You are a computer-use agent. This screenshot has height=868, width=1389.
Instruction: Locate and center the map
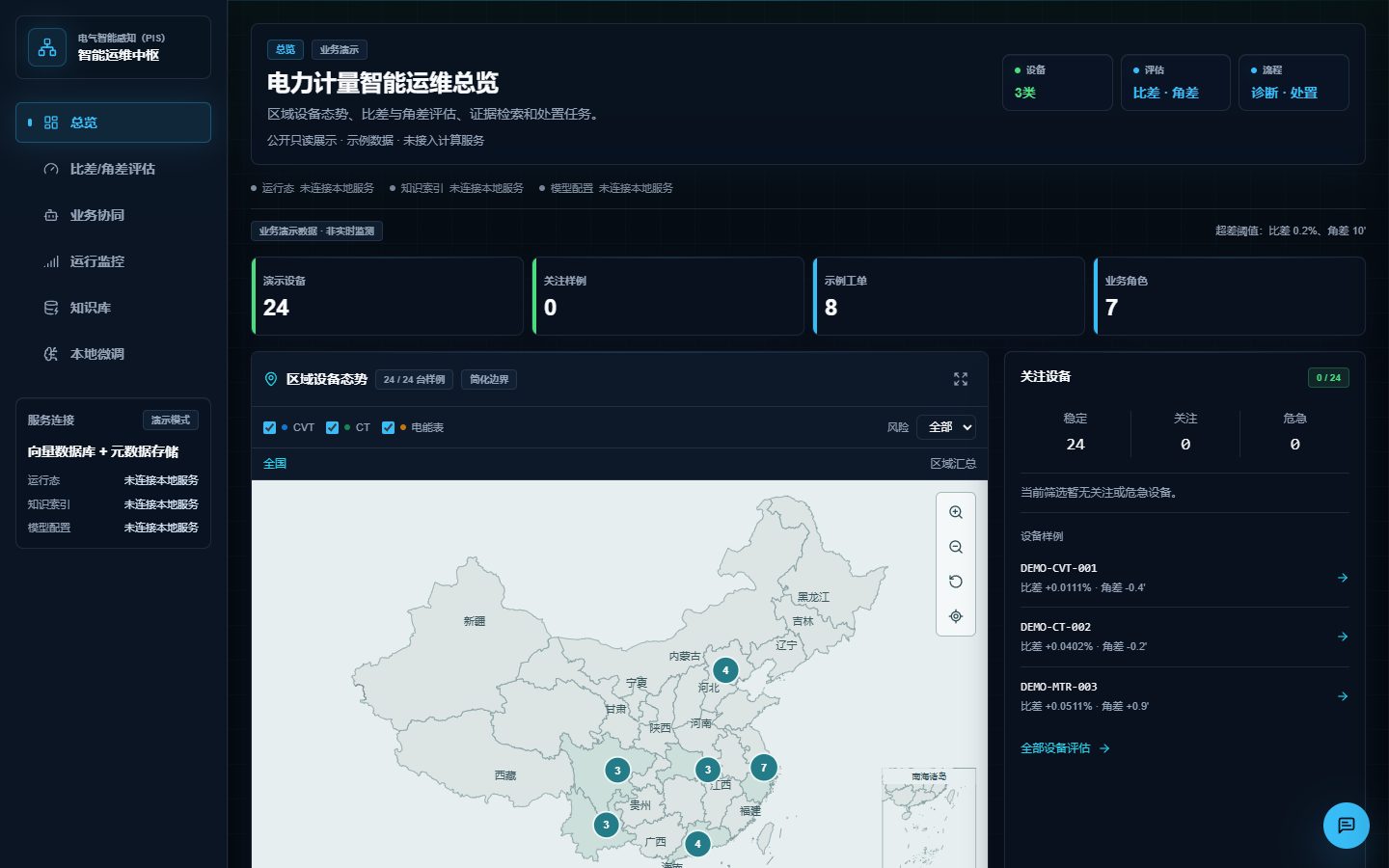[x=956, y=616]
